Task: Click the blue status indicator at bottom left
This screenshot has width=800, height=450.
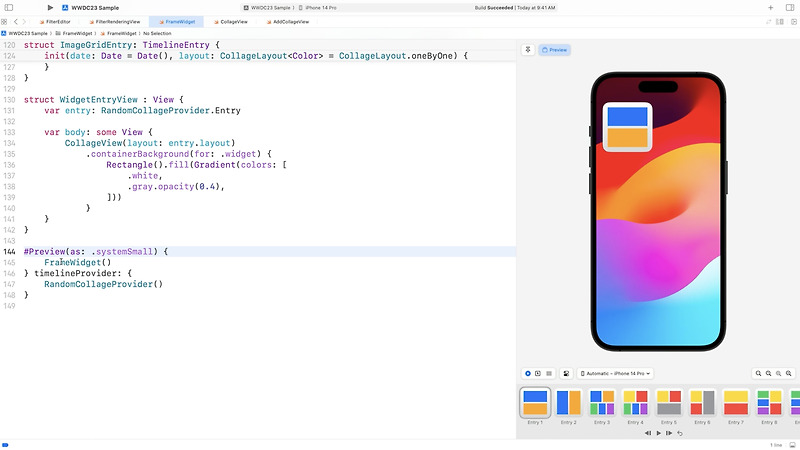Action: click(x=6, y=445)
